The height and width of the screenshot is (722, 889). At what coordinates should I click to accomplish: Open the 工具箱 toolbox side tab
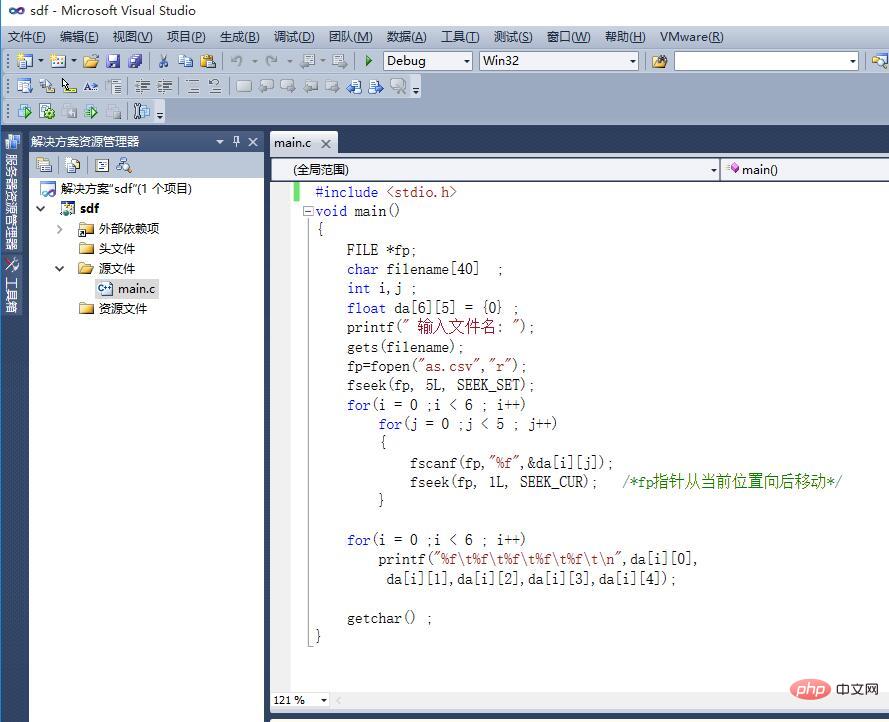[11, 287]
